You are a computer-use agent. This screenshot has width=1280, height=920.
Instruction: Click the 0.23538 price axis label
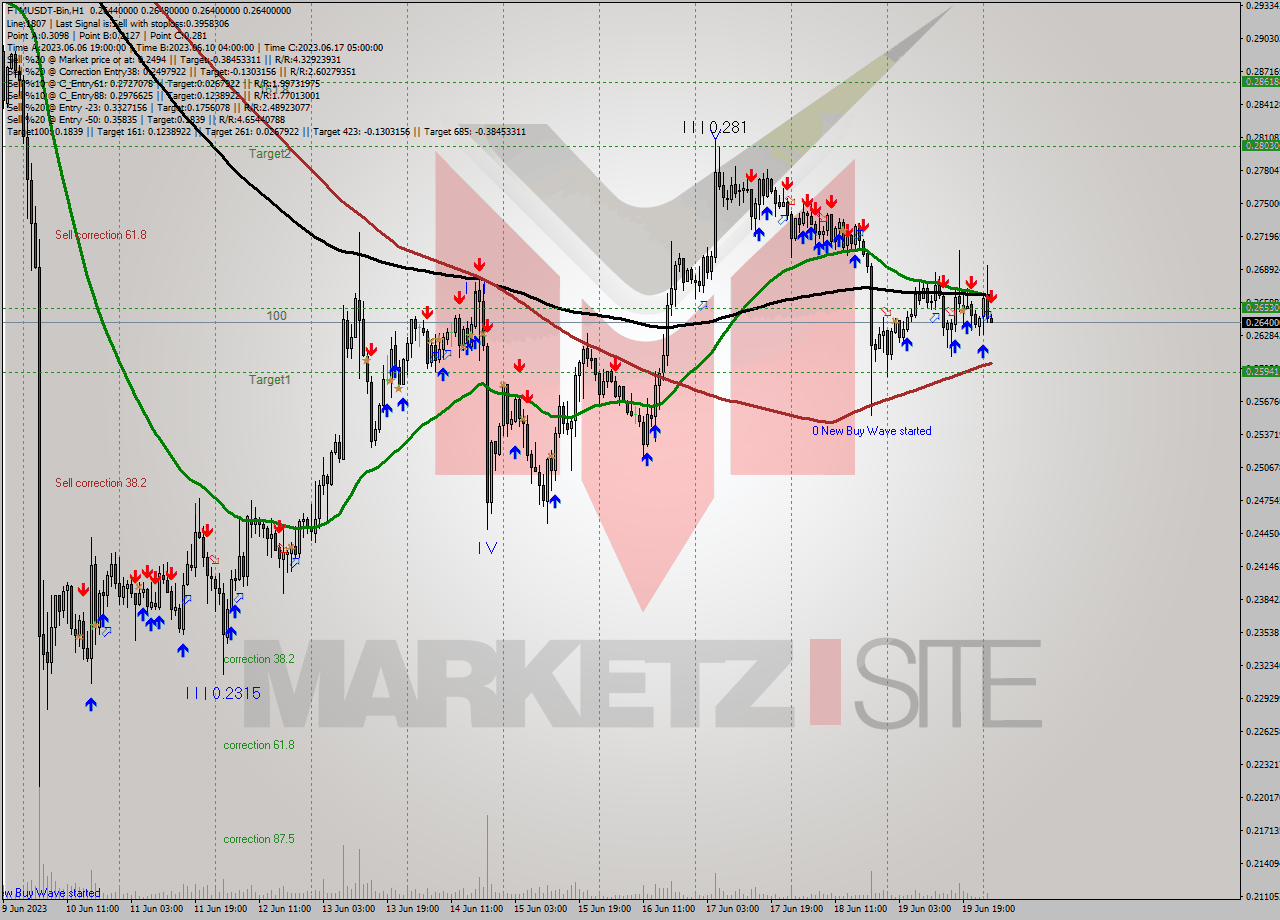coord(1261,632)
